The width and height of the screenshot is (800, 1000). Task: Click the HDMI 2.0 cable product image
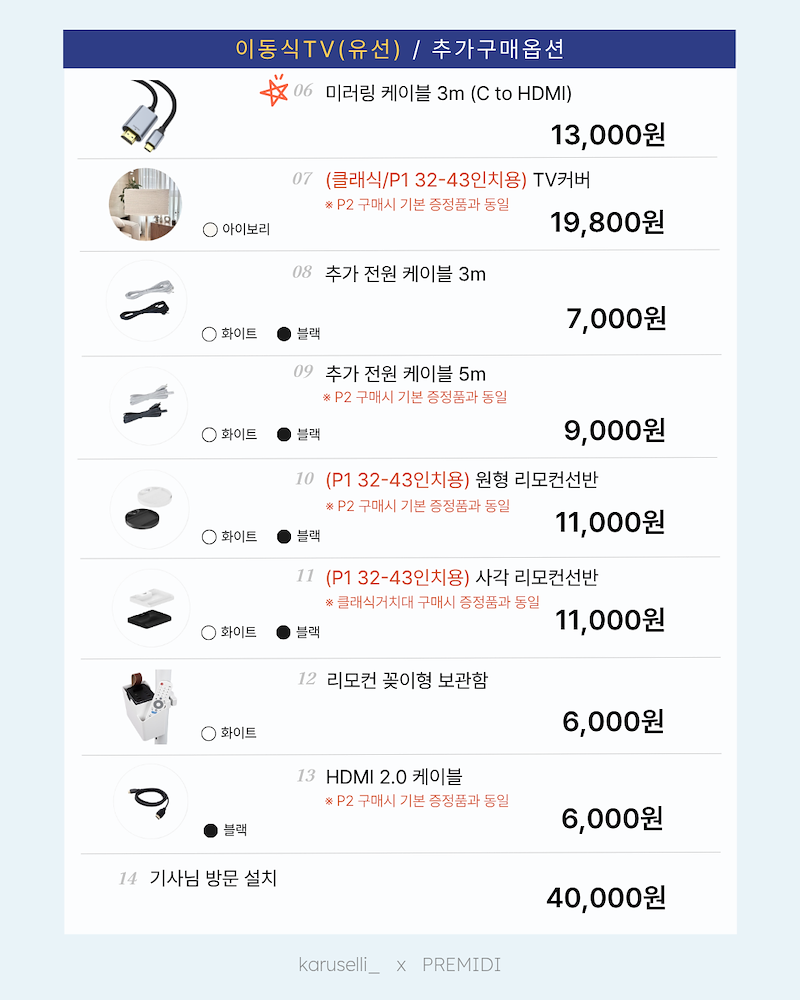(x=150, y=800)
